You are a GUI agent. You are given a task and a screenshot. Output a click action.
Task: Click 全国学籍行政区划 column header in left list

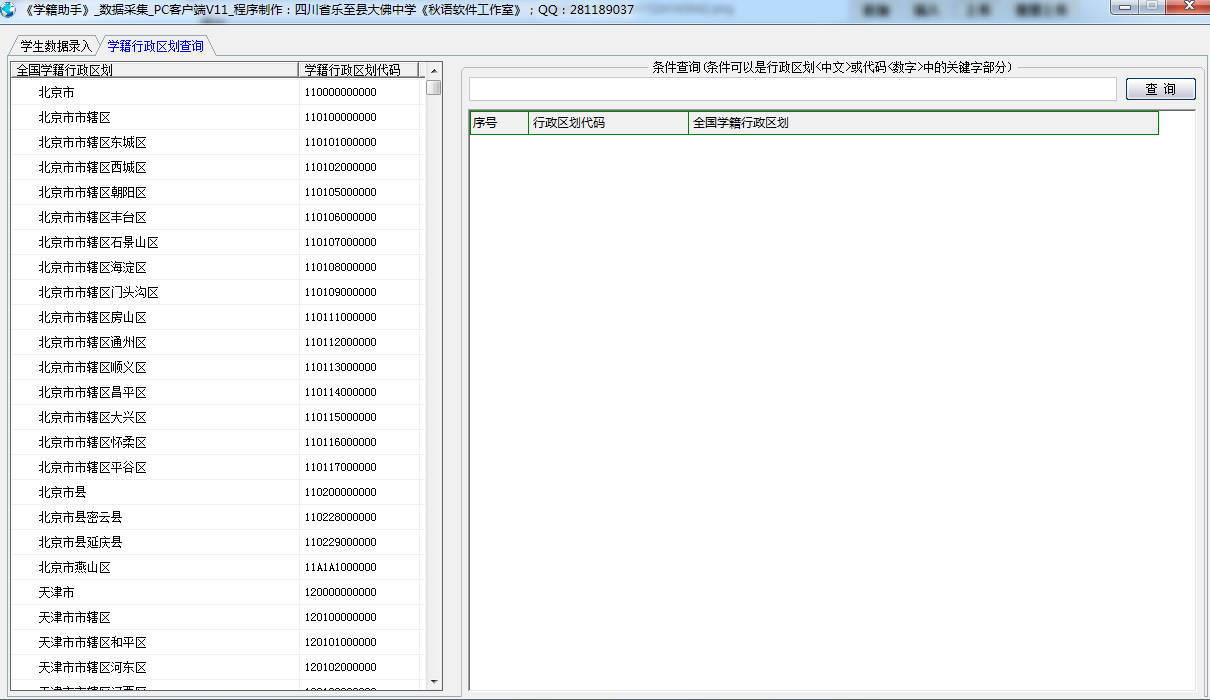click(x=155, y=70)
